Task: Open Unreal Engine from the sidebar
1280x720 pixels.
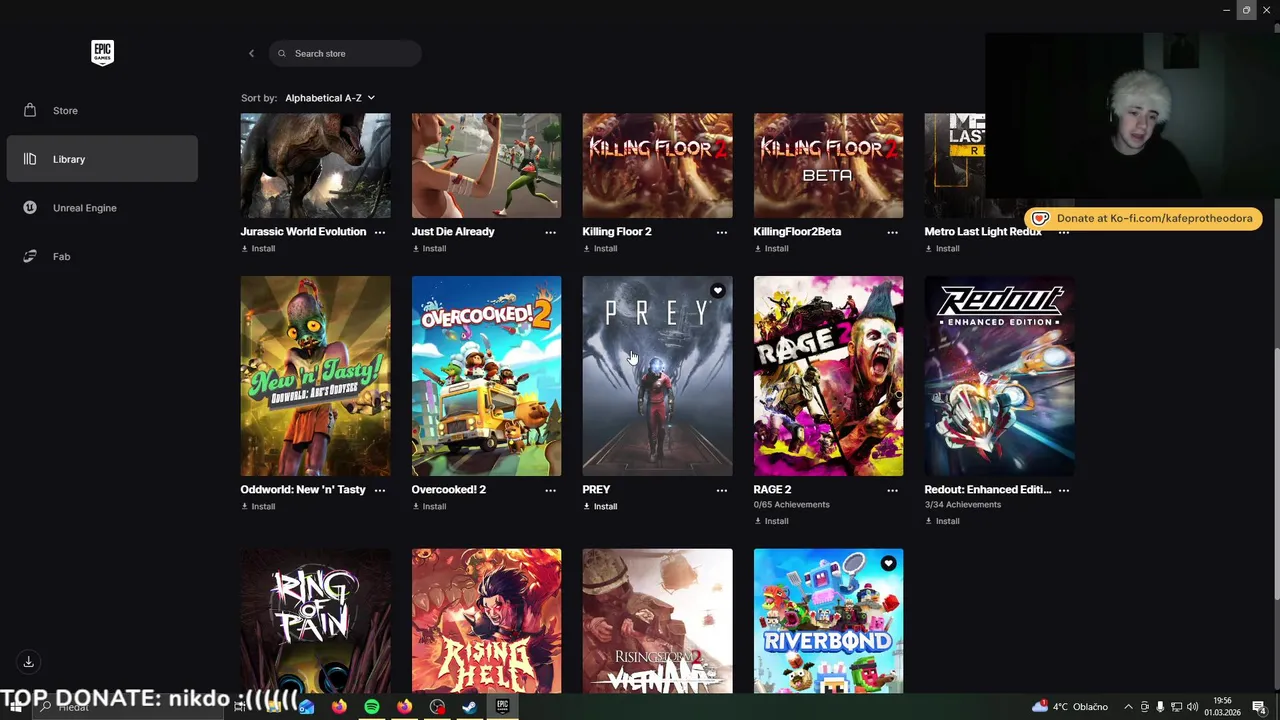Action: coord(102,208)
